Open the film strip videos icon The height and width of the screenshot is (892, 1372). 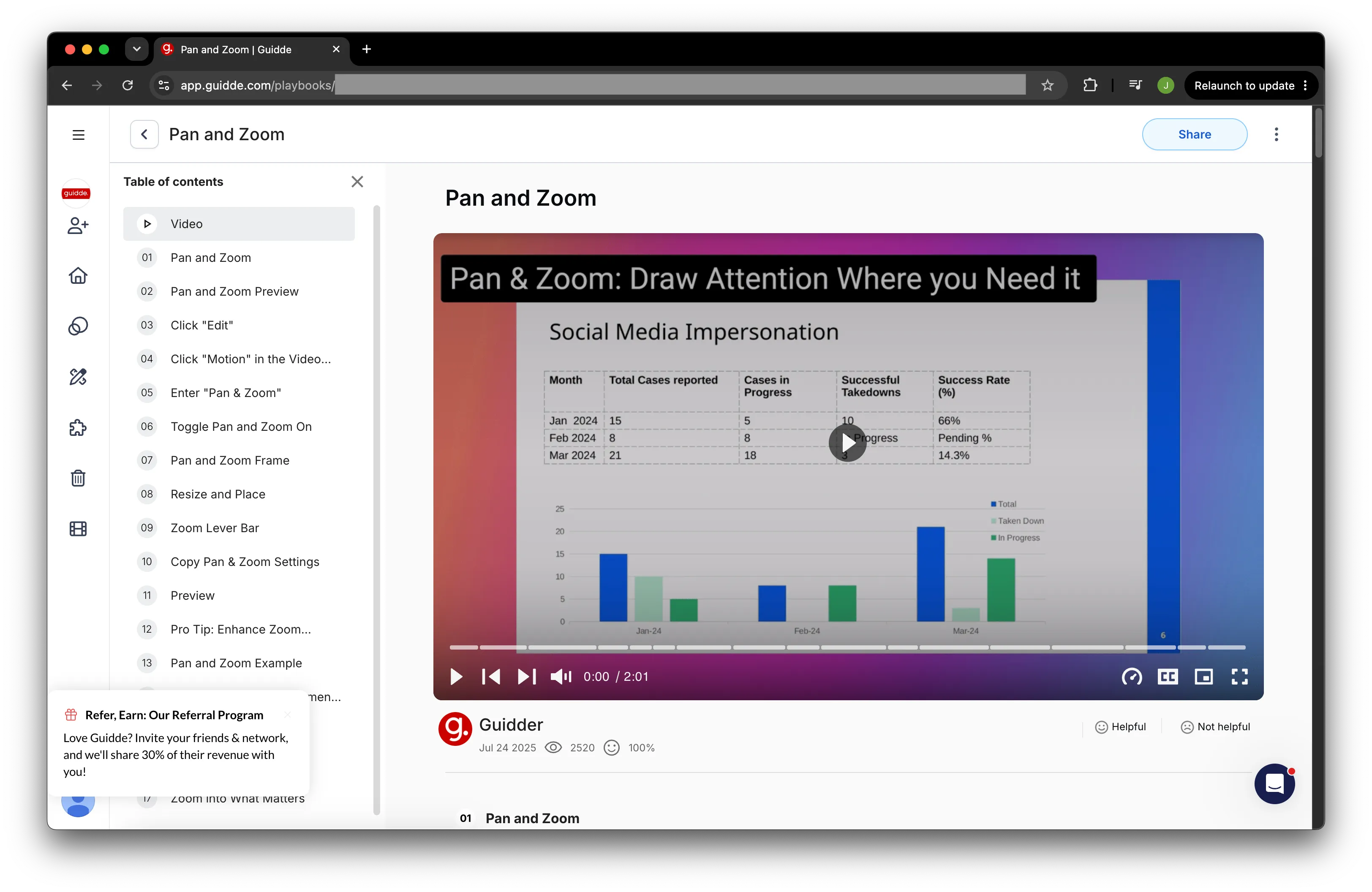78,528
